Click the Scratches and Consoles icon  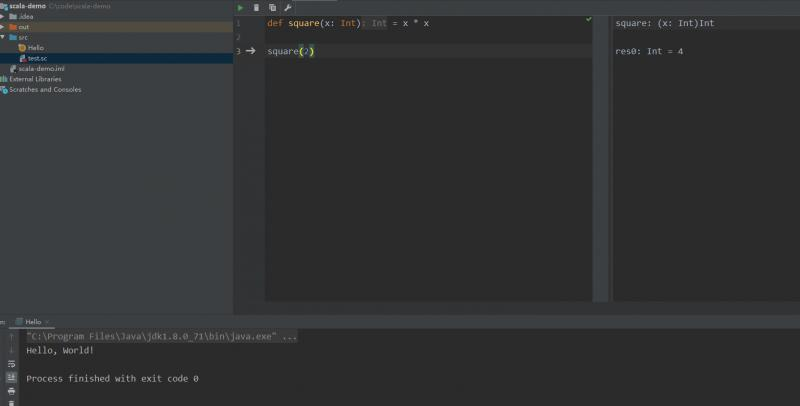pyautogui.click(x=4, y=90)
